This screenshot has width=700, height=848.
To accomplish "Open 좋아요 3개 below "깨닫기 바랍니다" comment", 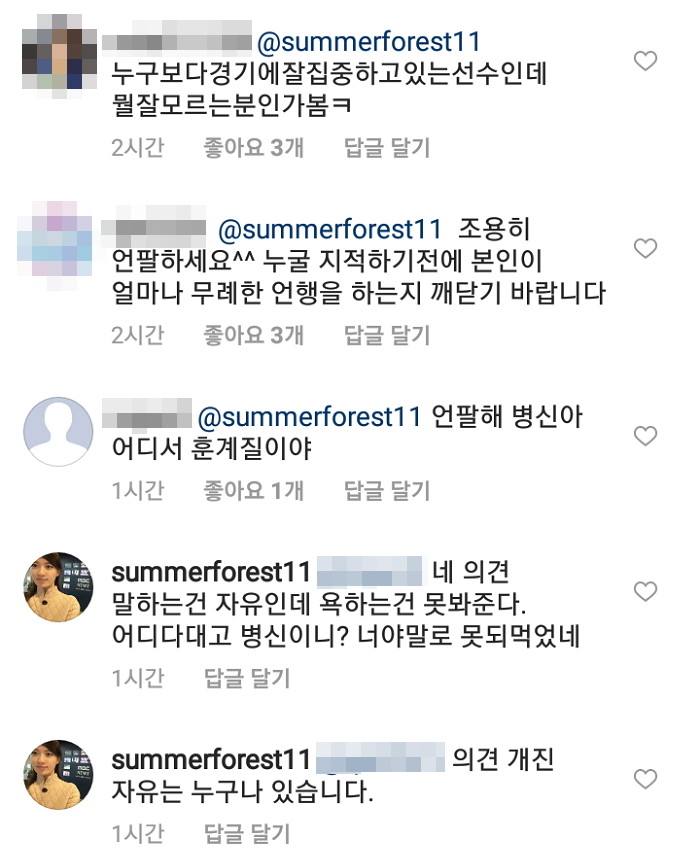I will (x=253, y=335).
